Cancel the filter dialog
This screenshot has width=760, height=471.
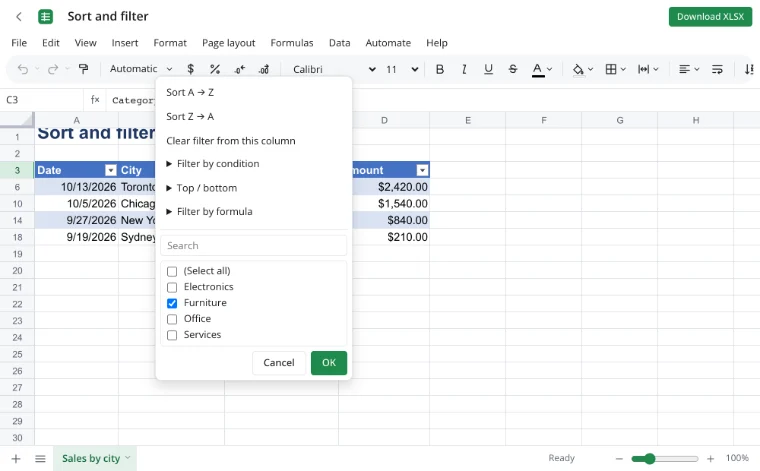click(279, 363)
